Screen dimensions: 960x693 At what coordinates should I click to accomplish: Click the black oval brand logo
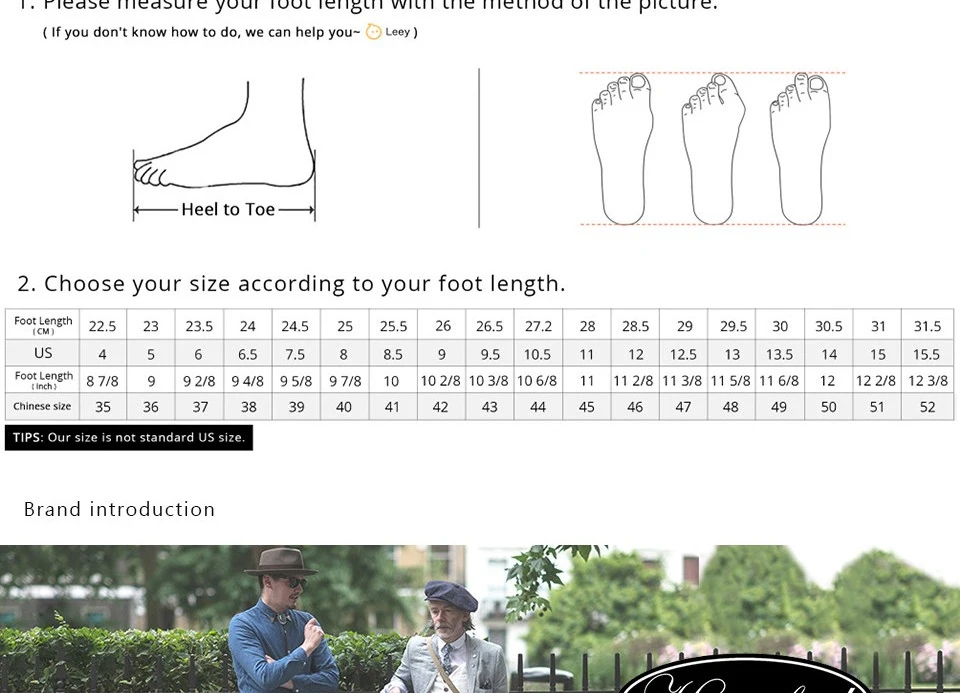tap(744, 674)
